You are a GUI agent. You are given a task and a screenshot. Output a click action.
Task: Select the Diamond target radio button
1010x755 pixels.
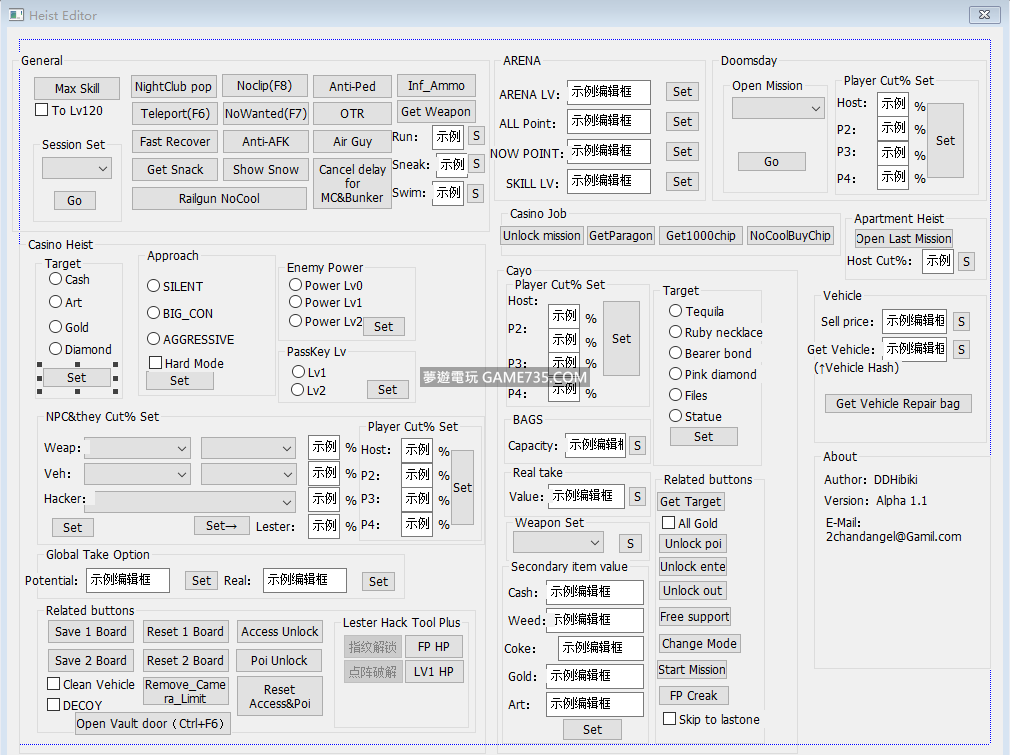click(56, 349)
